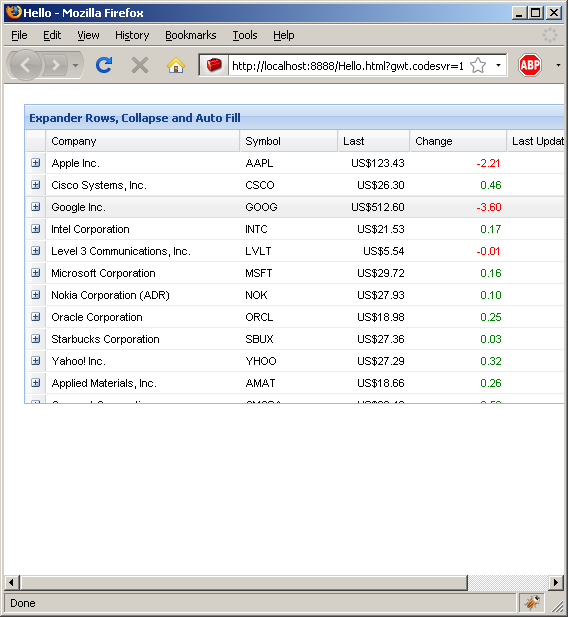Sort by the Symbol column header

point(289,141)
